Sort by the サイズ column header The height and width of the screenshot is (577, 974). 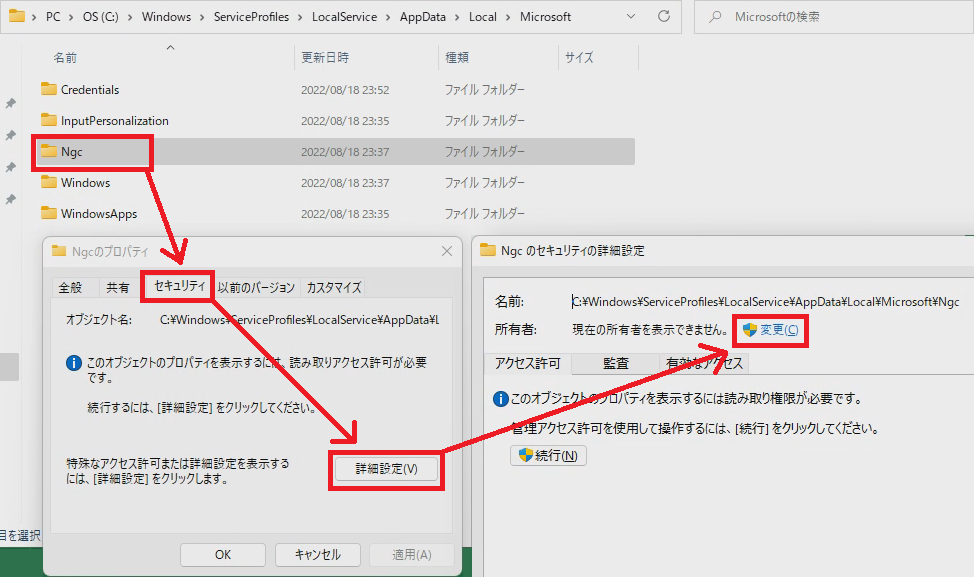pyautogui.click(x=579, y=58)
